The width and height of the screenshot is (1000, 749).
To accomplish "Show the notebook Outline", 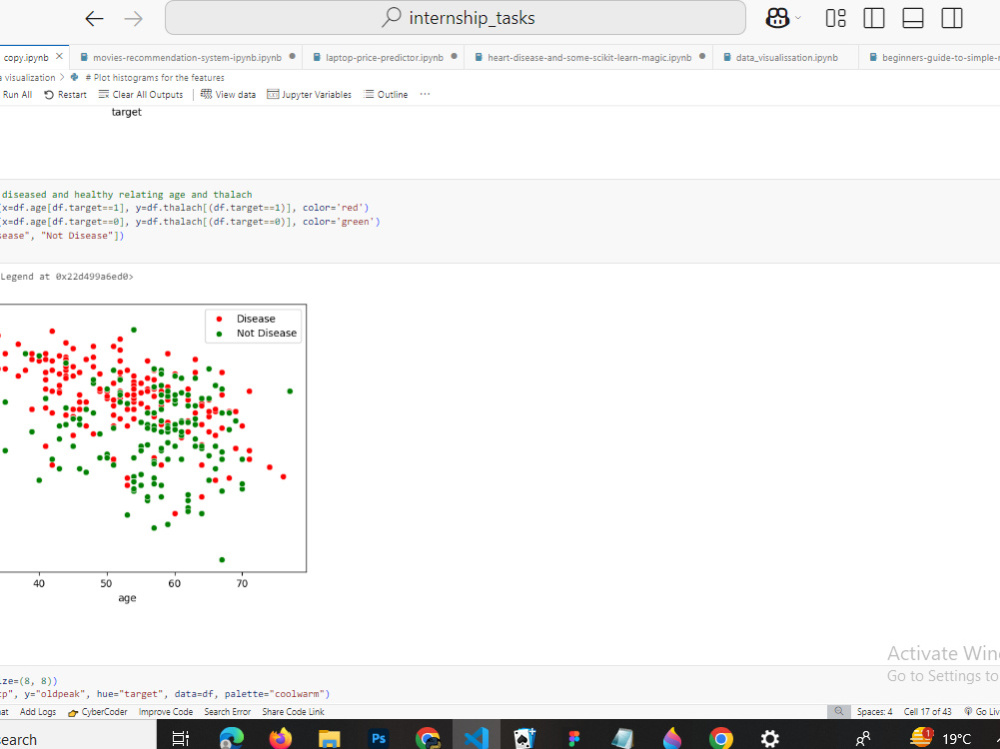I will 386,94.
